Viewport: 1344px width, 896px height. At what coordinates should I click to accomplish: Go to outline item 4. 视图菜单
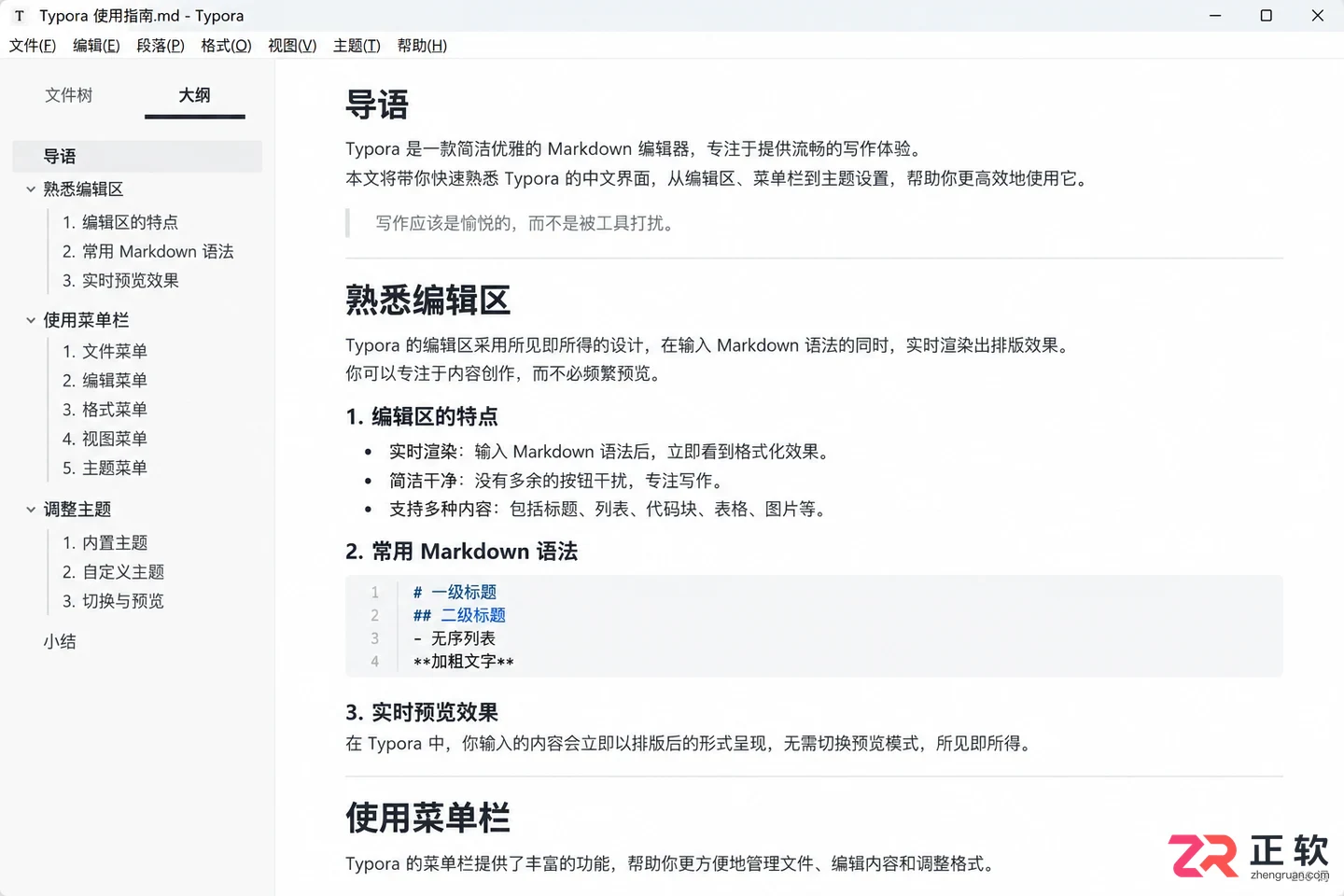105,438
